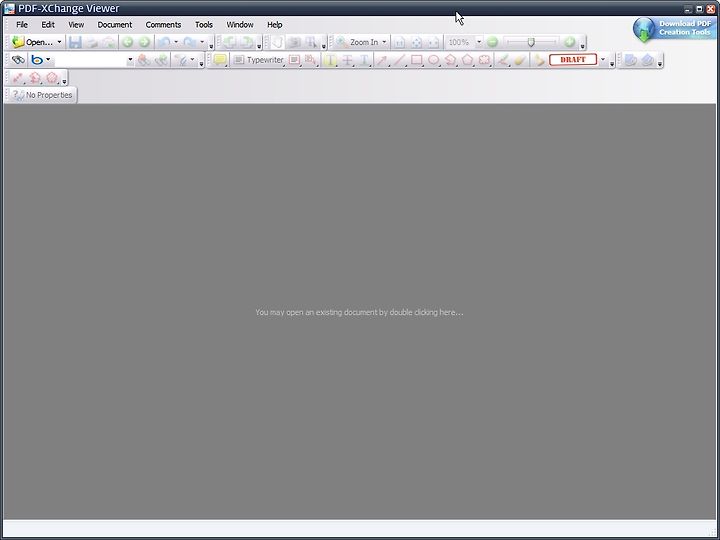Viewport: 720px width, 540px height.
Task: Click the Open... folder button
Action: click(32, 42)
